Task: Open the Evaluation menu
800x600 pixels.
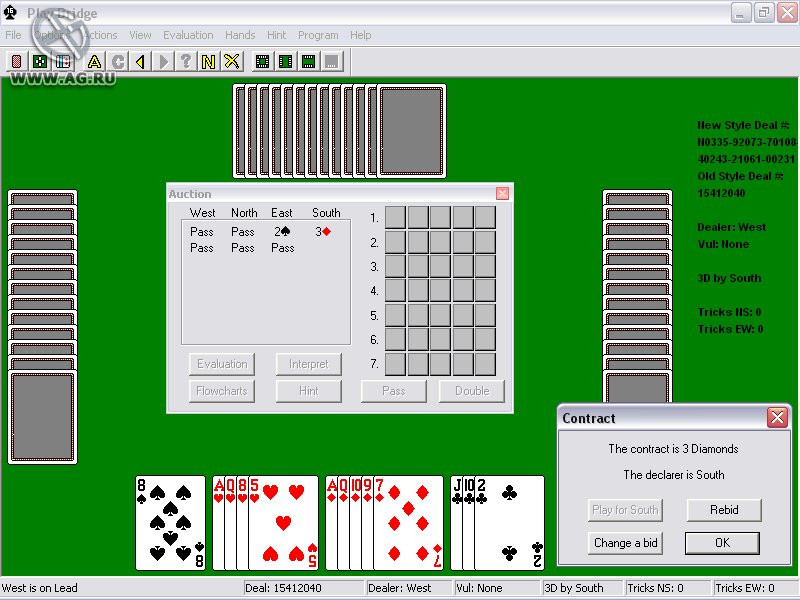Action: point(188,35)
